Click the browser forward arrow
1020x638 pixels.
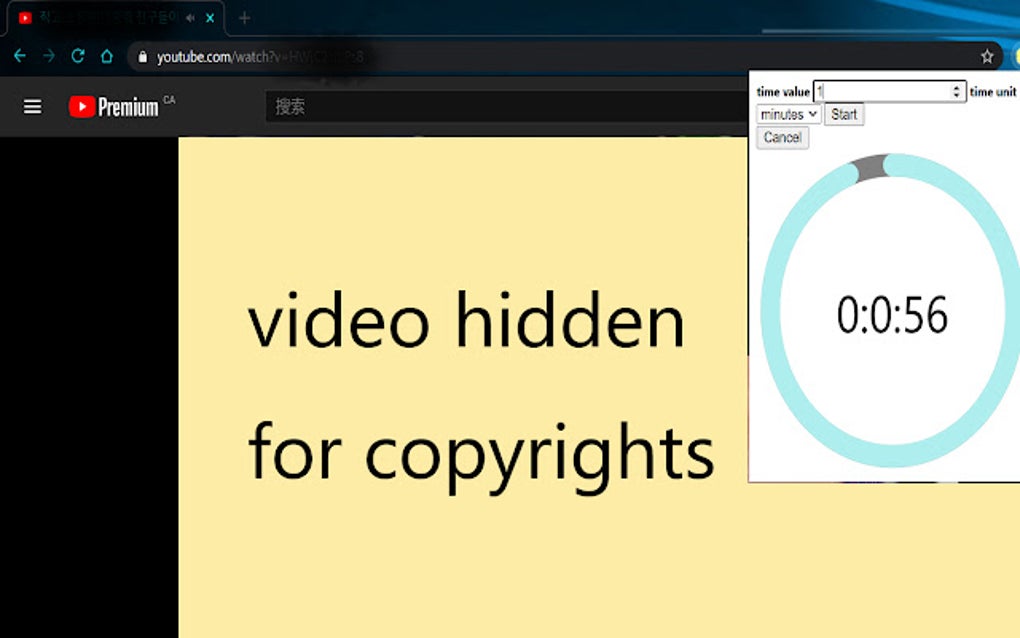pos(49,56)
